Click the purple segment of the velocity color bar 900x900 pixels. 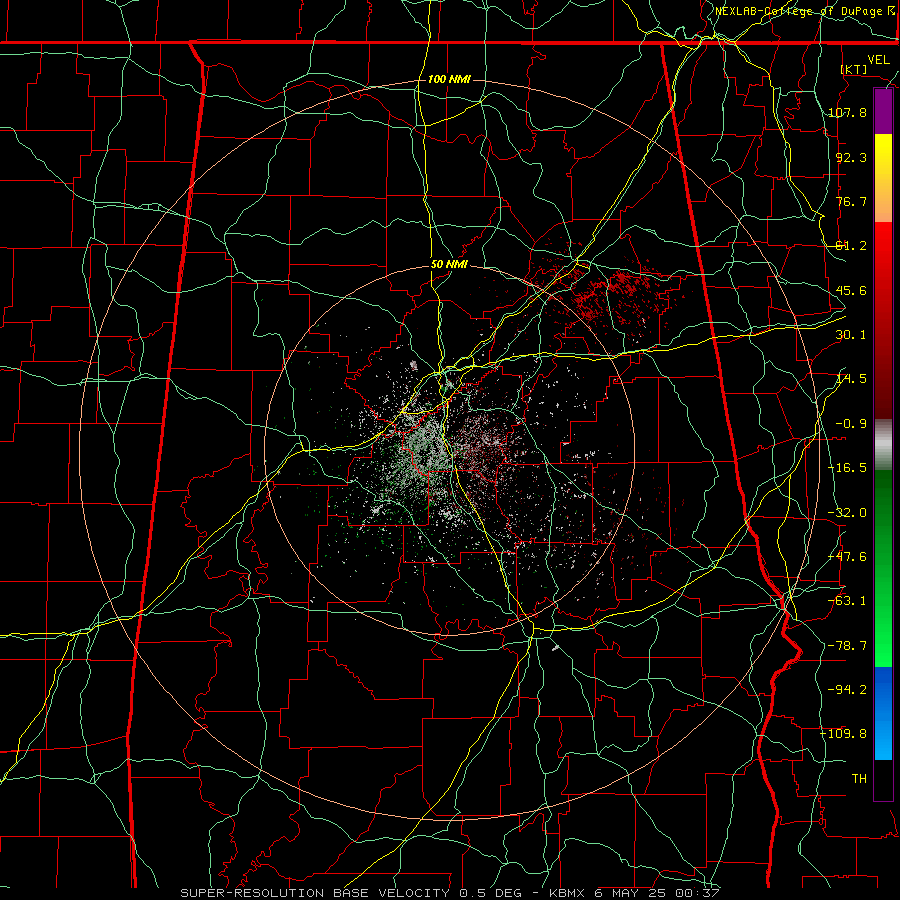coord(883,112)
